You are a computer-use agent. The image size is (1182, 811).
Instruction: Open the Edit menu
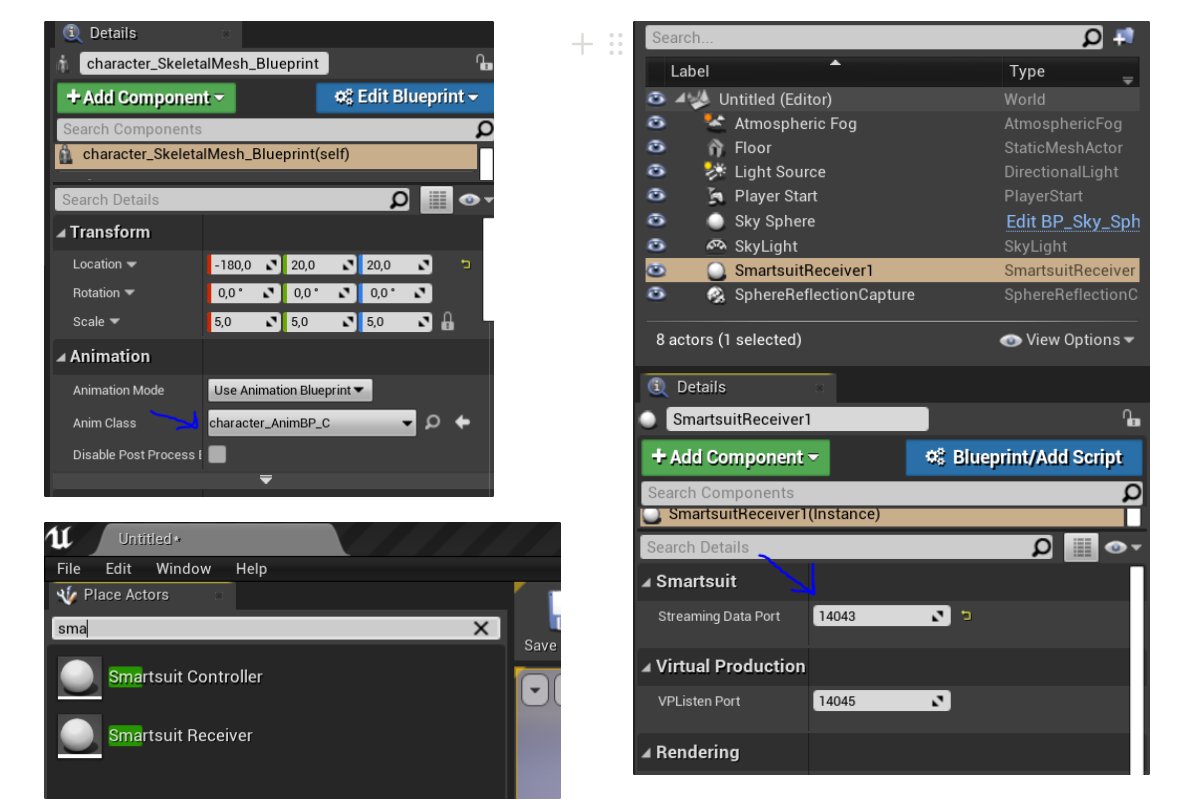pyautogui.click(x=118, y=569)
